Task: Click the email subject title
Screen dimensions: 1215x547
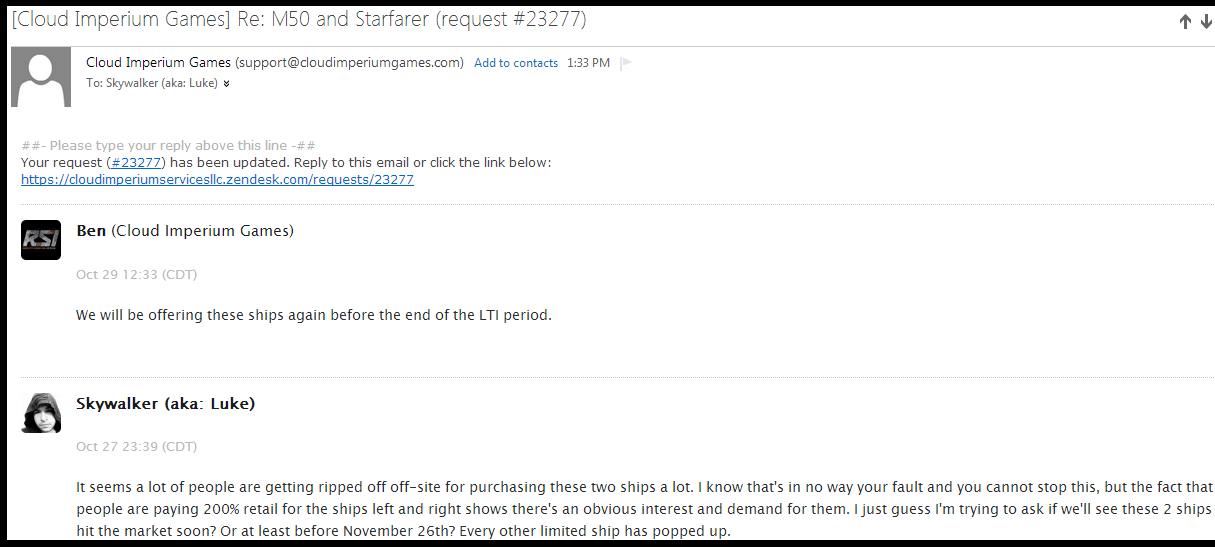Action: pyautogui.click(x=299, y=19)
